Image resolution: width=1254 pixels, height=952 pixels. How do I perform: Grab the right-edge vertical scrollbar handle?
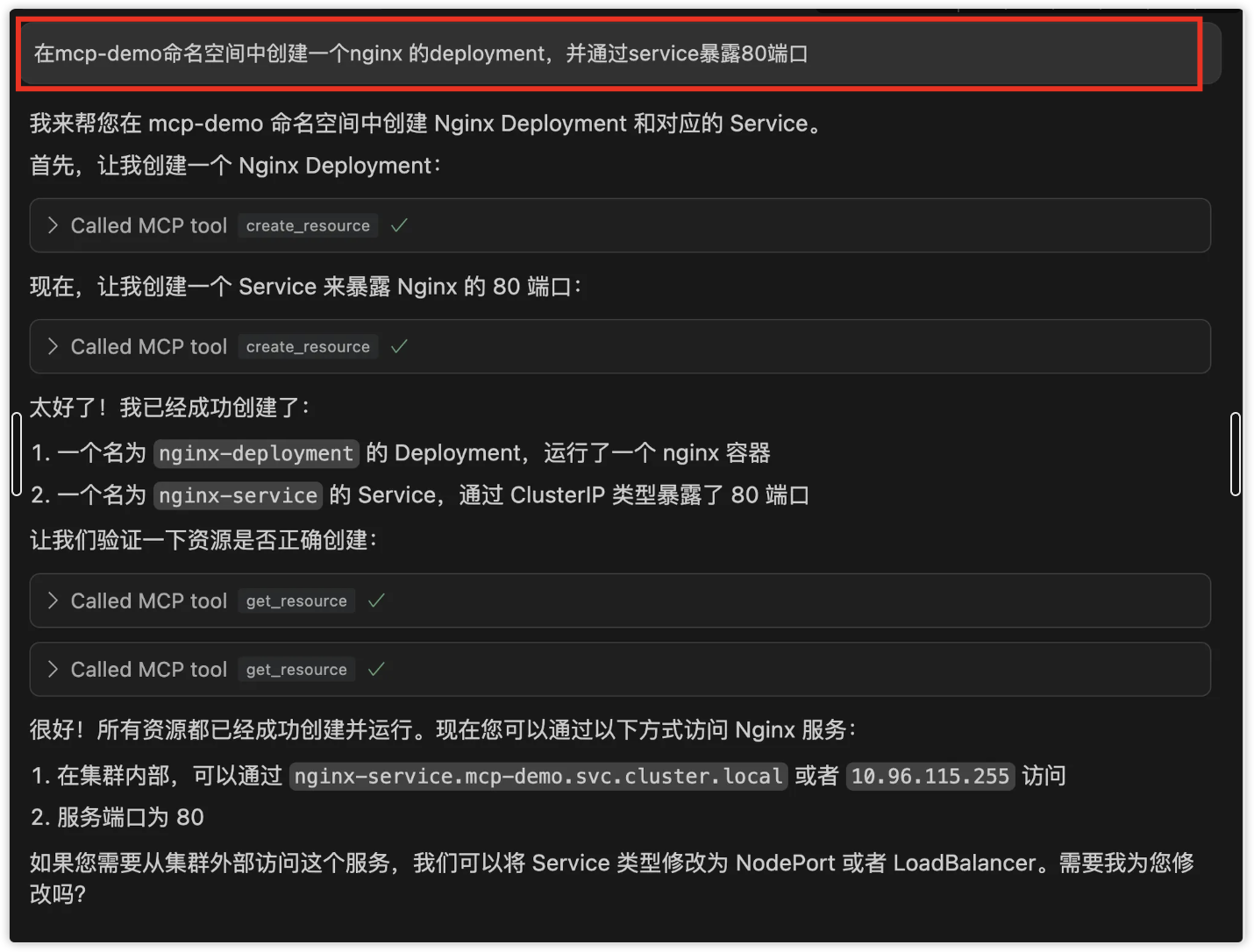[1235, 454]
